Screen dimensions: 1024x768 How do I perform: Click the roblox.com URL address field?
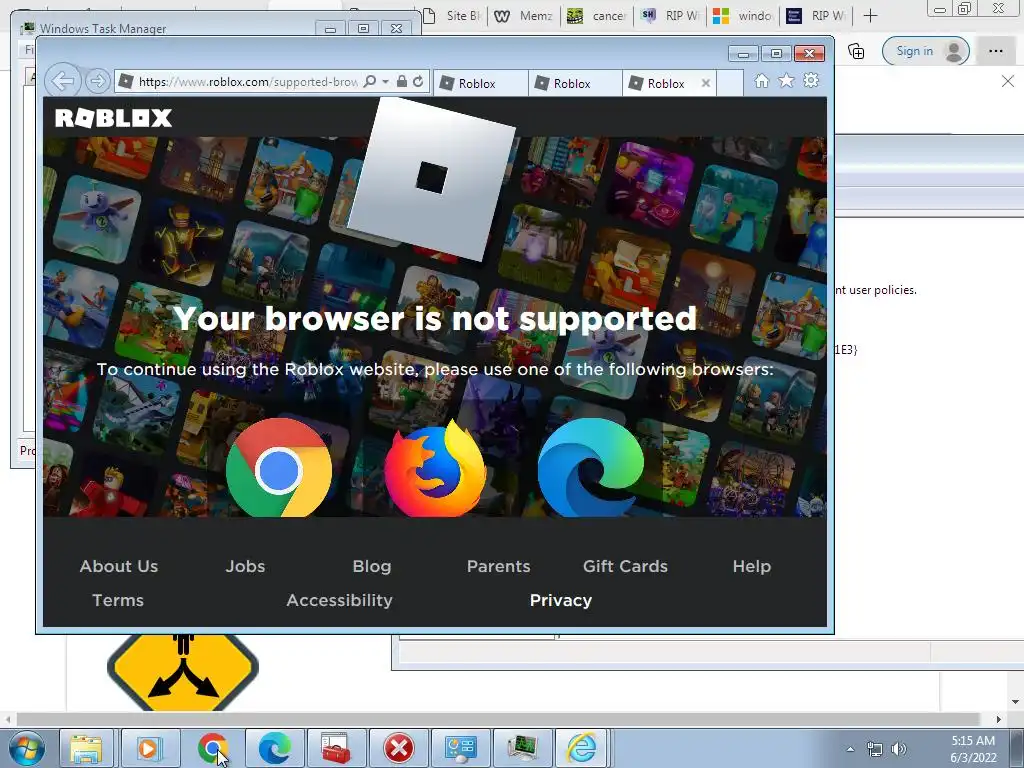tap(248, 82)
